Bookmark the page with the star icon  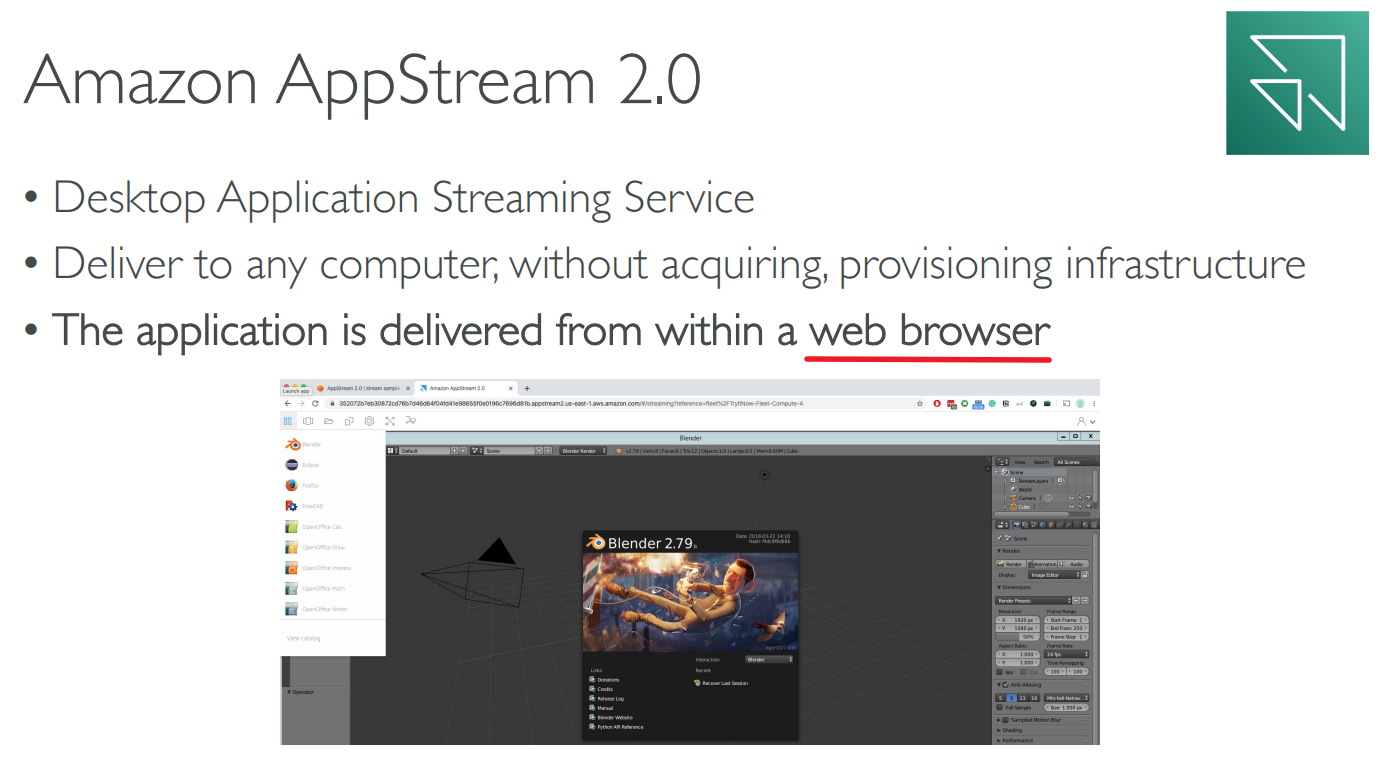(920, 403)
